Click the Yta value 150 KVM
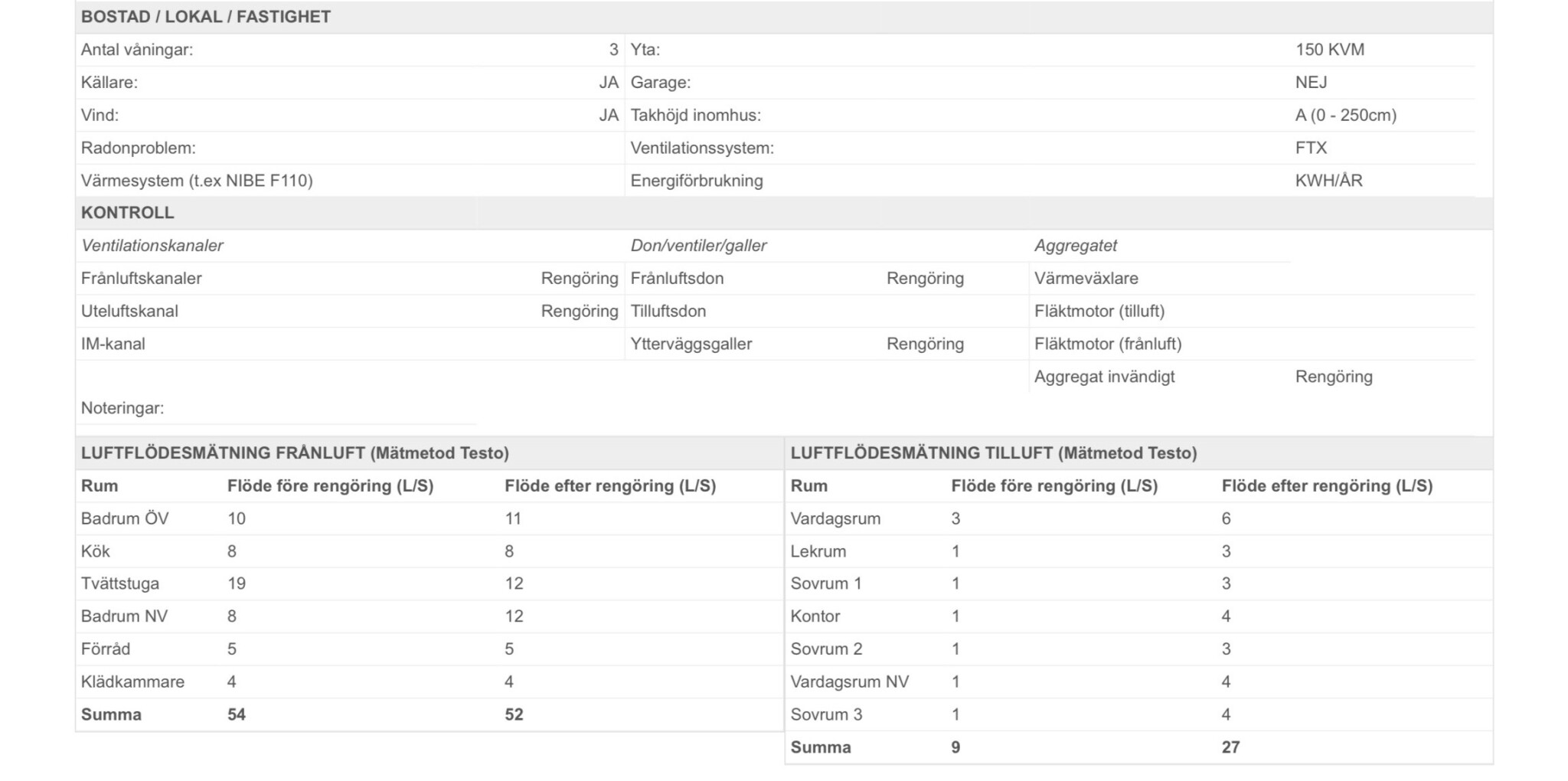Image resolution: width=1568 pixels, height=781 pixels. tap(1329, 50)
